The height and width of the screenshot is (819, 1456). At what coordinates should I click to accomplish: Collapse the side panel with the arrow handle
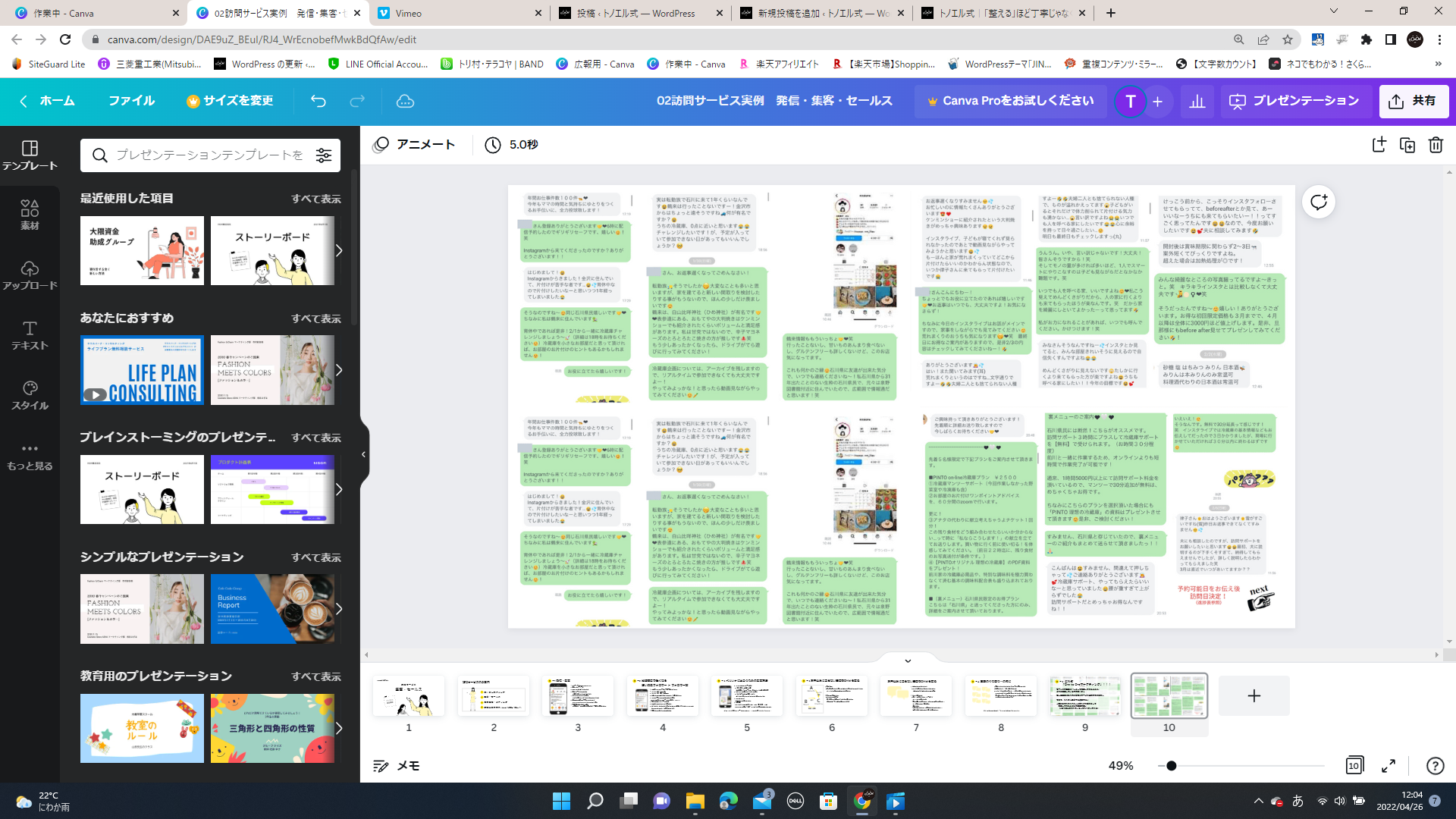pos(363,454)
